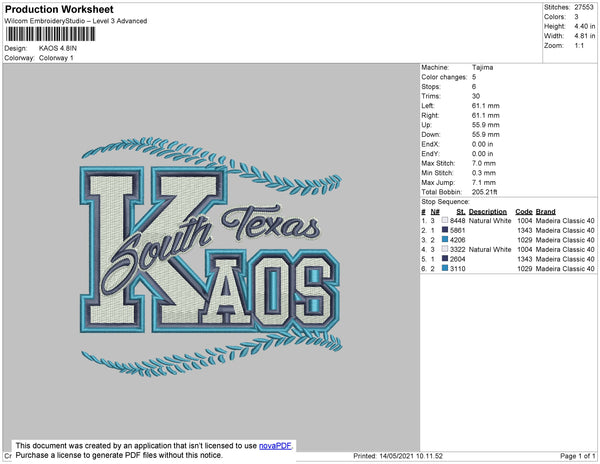Click the stitches value '27553'
This screenshot has height=464, width=600.
tap(584, 7)
